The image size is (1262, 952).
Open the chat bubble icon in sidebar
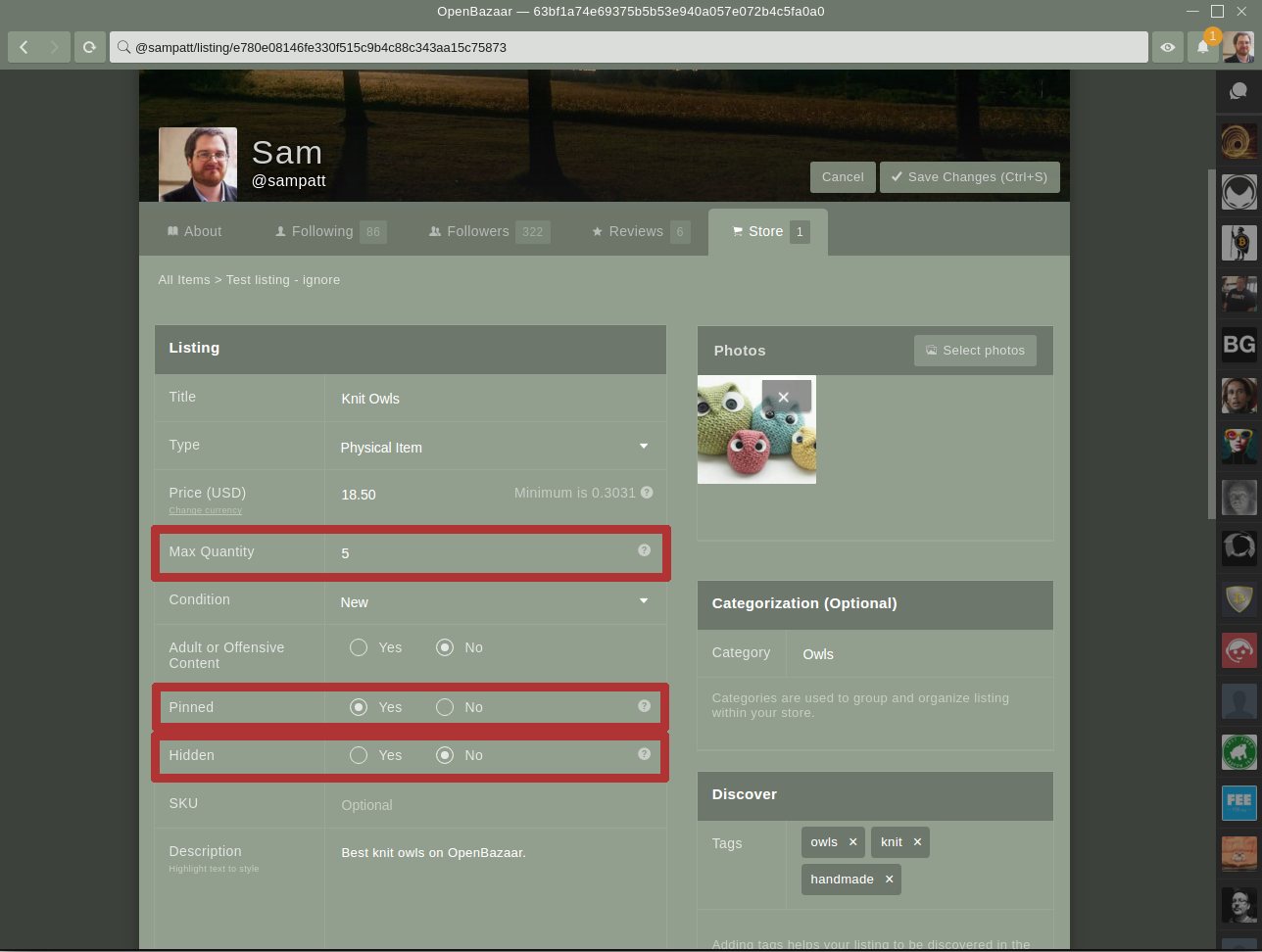[x=1238, y=91]
